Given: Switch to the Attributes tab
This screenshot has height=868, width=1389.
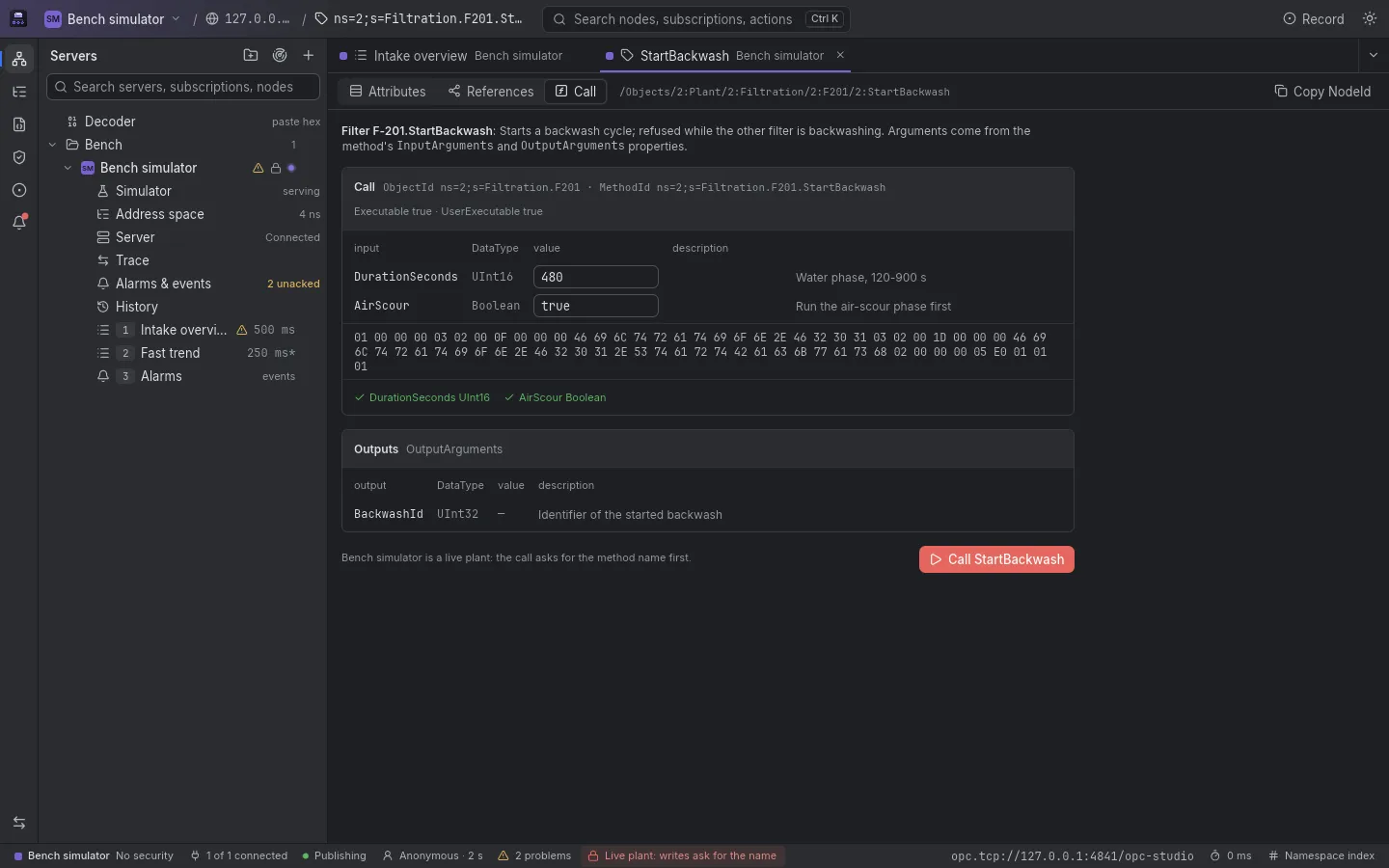Looking at the screenshot, I should 388,92.
